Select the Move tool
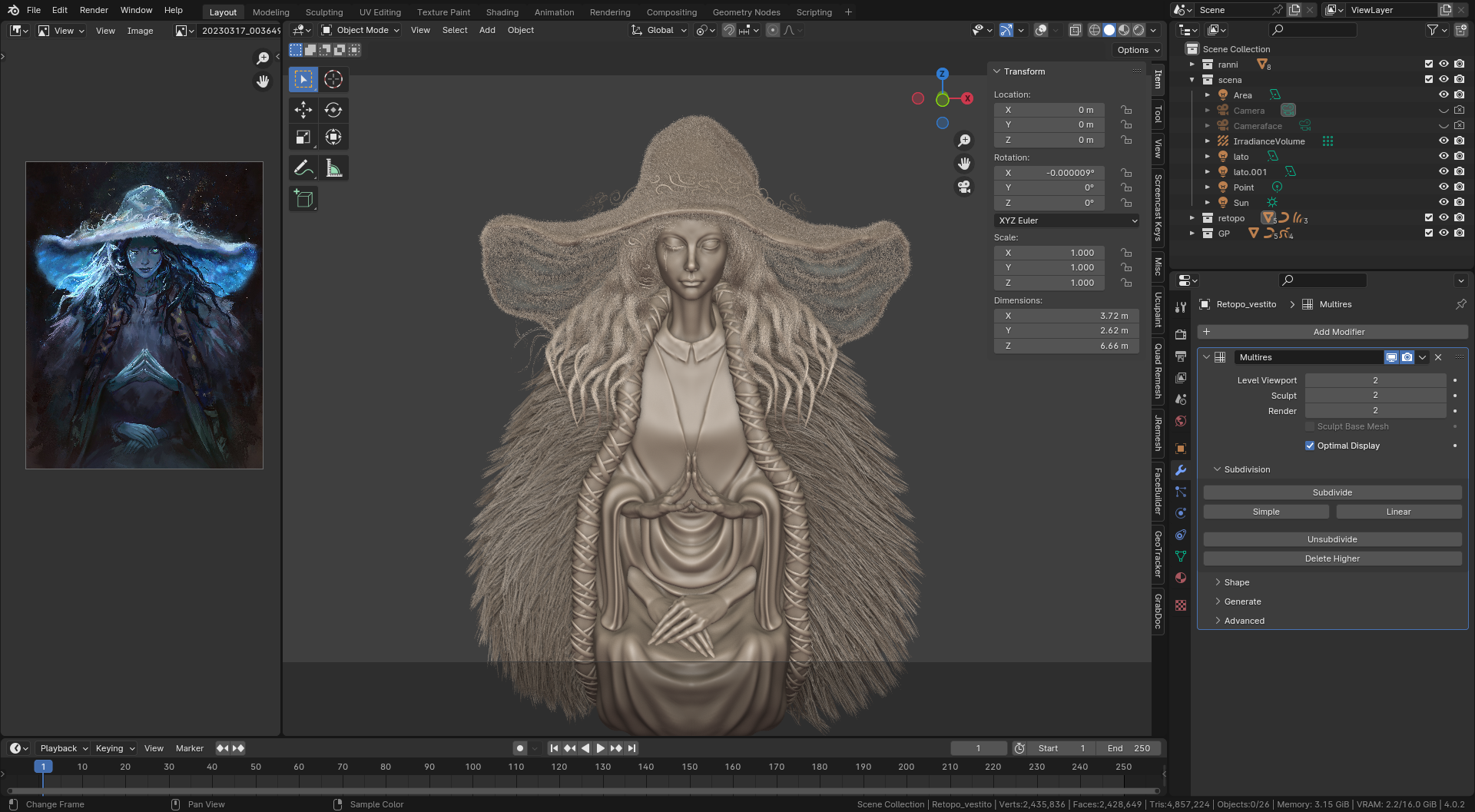The width and height of the screenshot is (1475, 812). [x=303, y=110]
